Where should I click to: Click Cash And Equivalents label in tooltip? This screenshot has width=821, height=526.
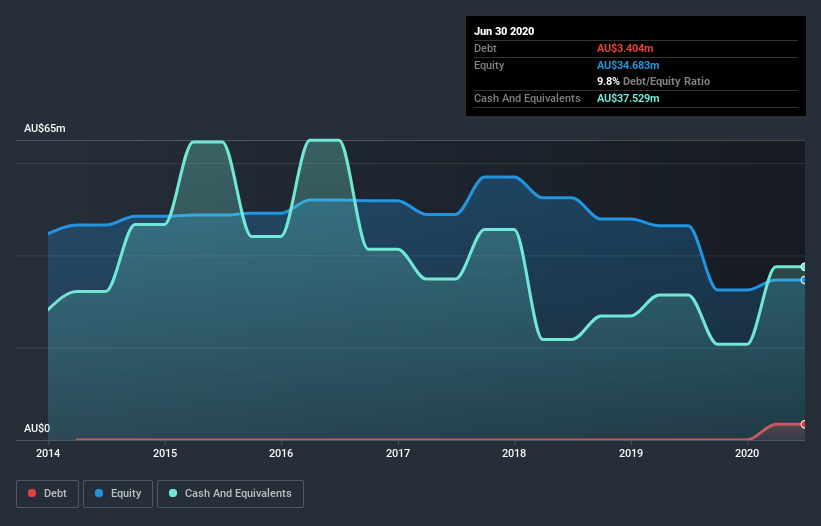coord(527,98)
